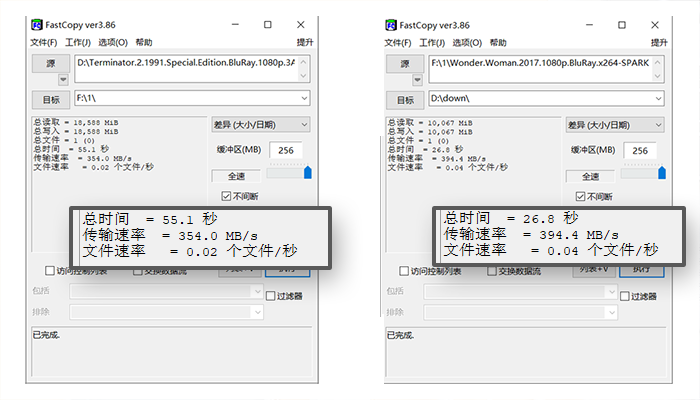Image resolution: width=700 pixels, height=400 pixels.
Task: Open 排除 filter dropdown in right window
Action: click(521, 312)
